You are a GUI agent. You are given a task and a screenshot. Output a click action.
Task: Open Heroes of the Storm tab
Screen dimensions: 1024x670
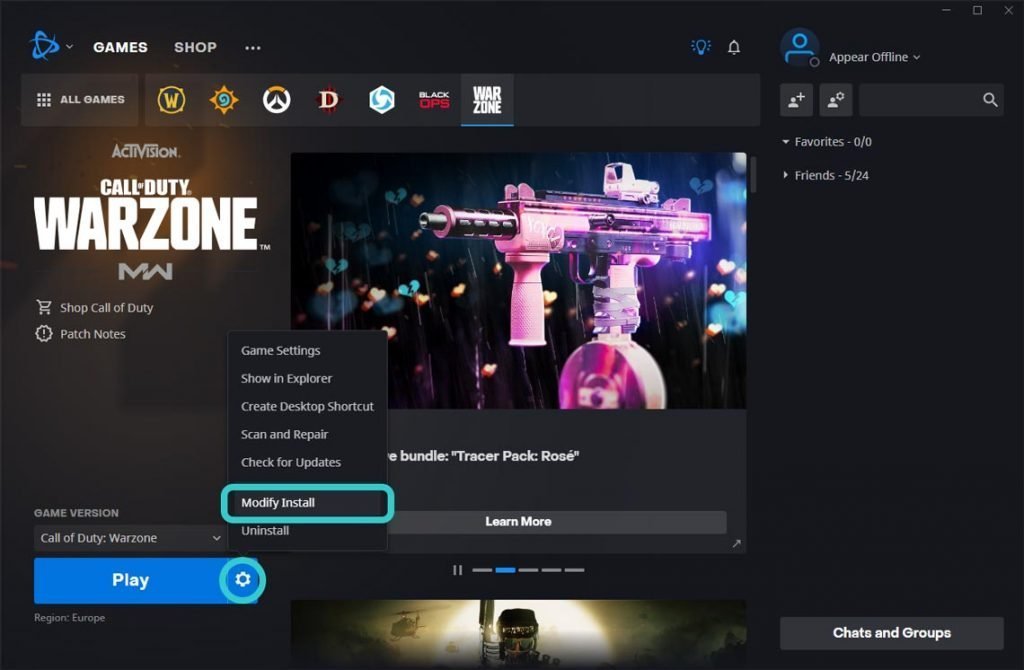pos(381,100)
